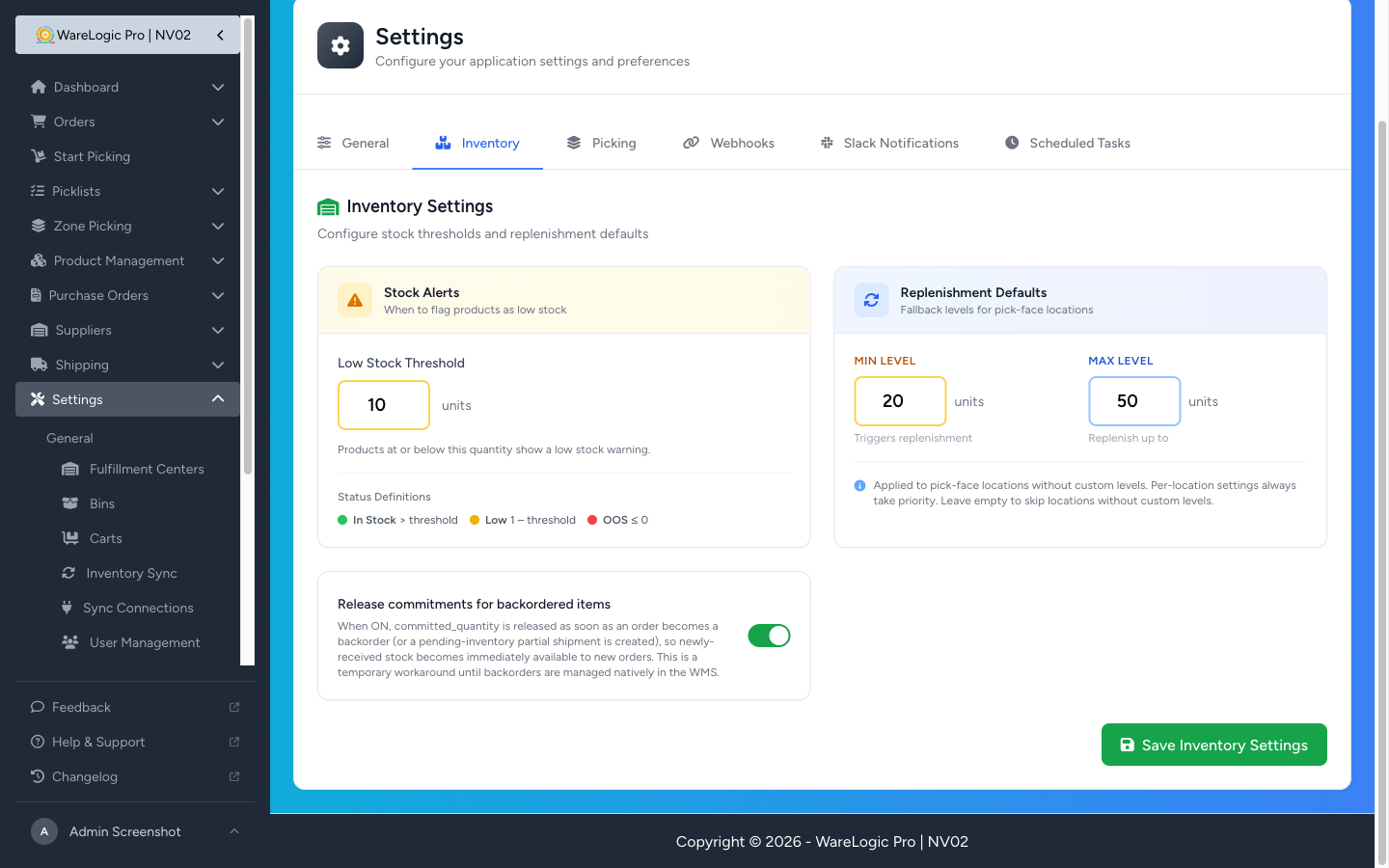Open the Slack Notifications tab
The height and width of the screenshot is (868, 1389).
[x=889, y=143]
